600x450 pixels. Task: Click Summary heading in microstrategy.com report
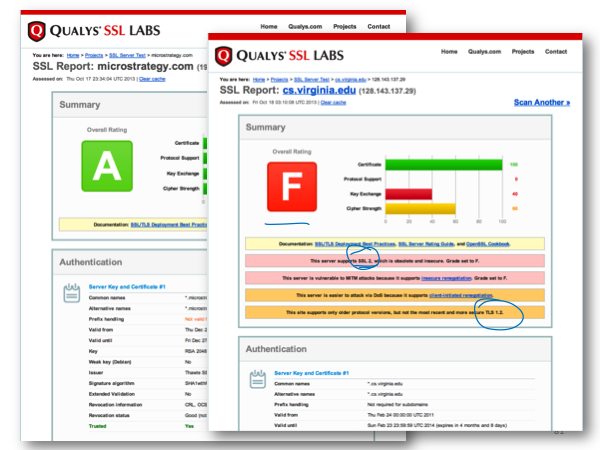point(80,105)
